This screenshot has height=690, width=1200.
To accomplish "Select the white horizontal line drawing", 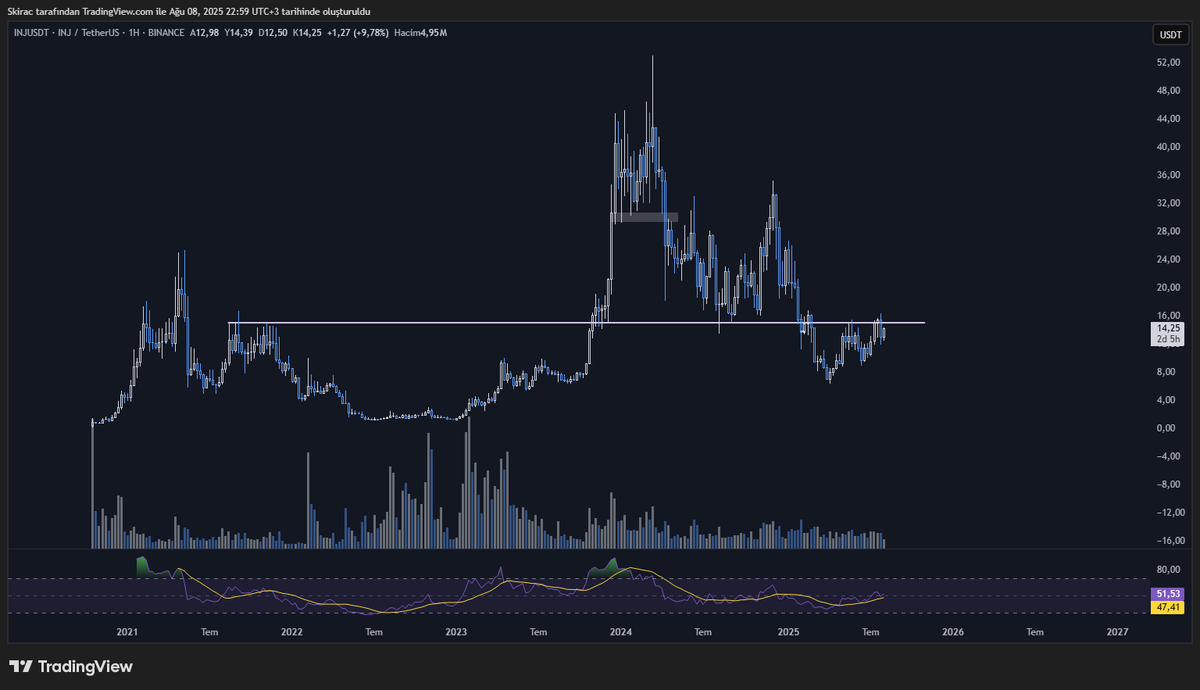I will (576, 323).
